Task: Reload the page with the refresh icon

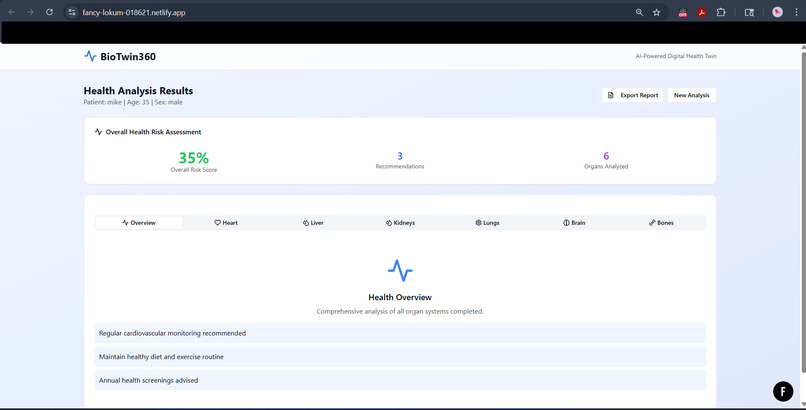Action: click(49, 12)
